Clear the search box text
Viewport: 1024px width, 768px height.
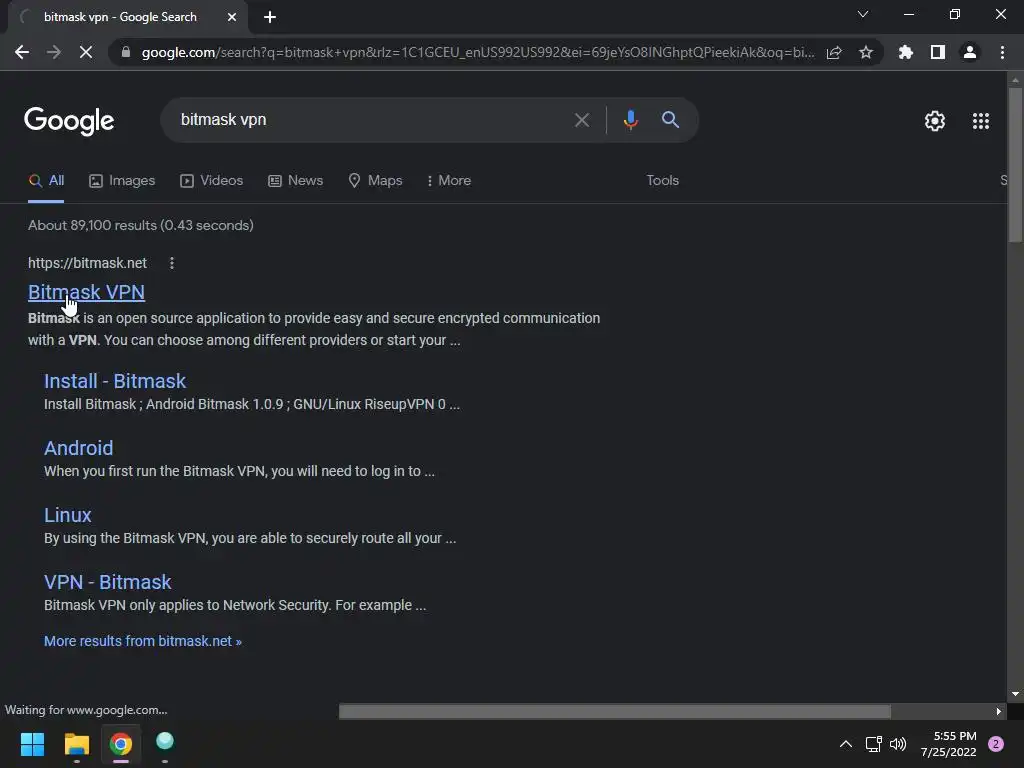click(581, 120)
